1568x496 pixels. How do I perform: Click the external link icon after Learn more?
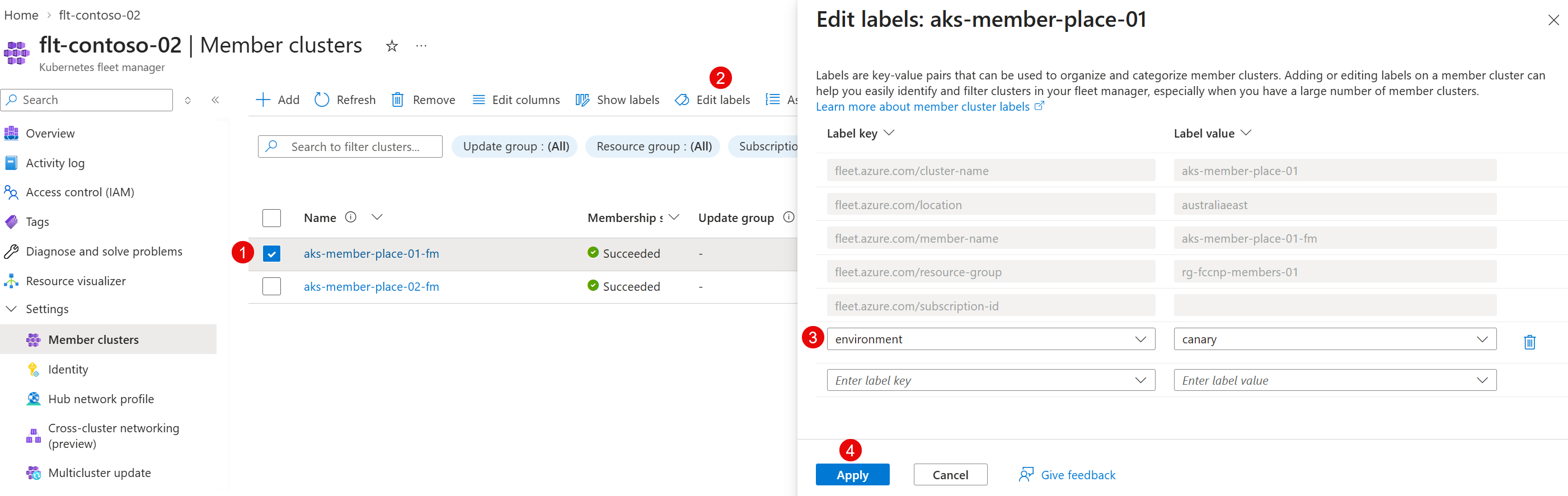point(1040,106)
